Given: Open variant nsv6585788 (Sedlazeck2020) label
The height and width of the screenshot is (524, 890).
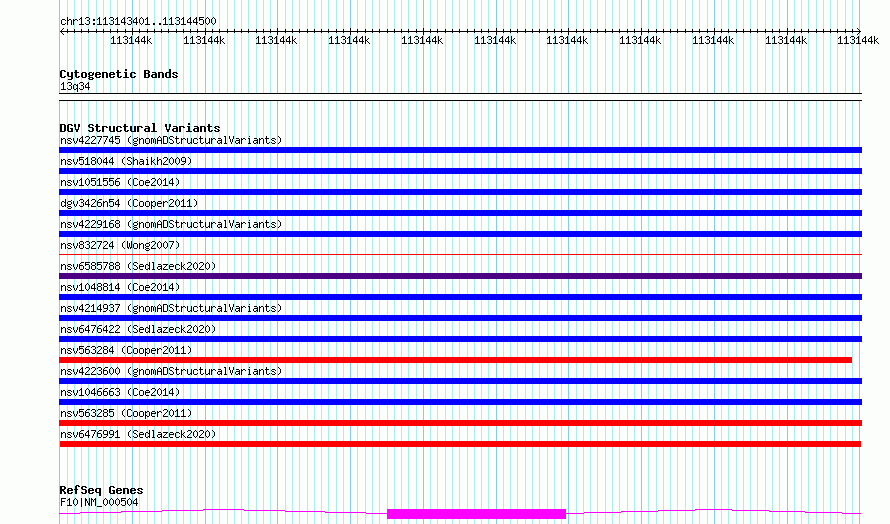Looking at the screenshot, I should tap(138, 266).
